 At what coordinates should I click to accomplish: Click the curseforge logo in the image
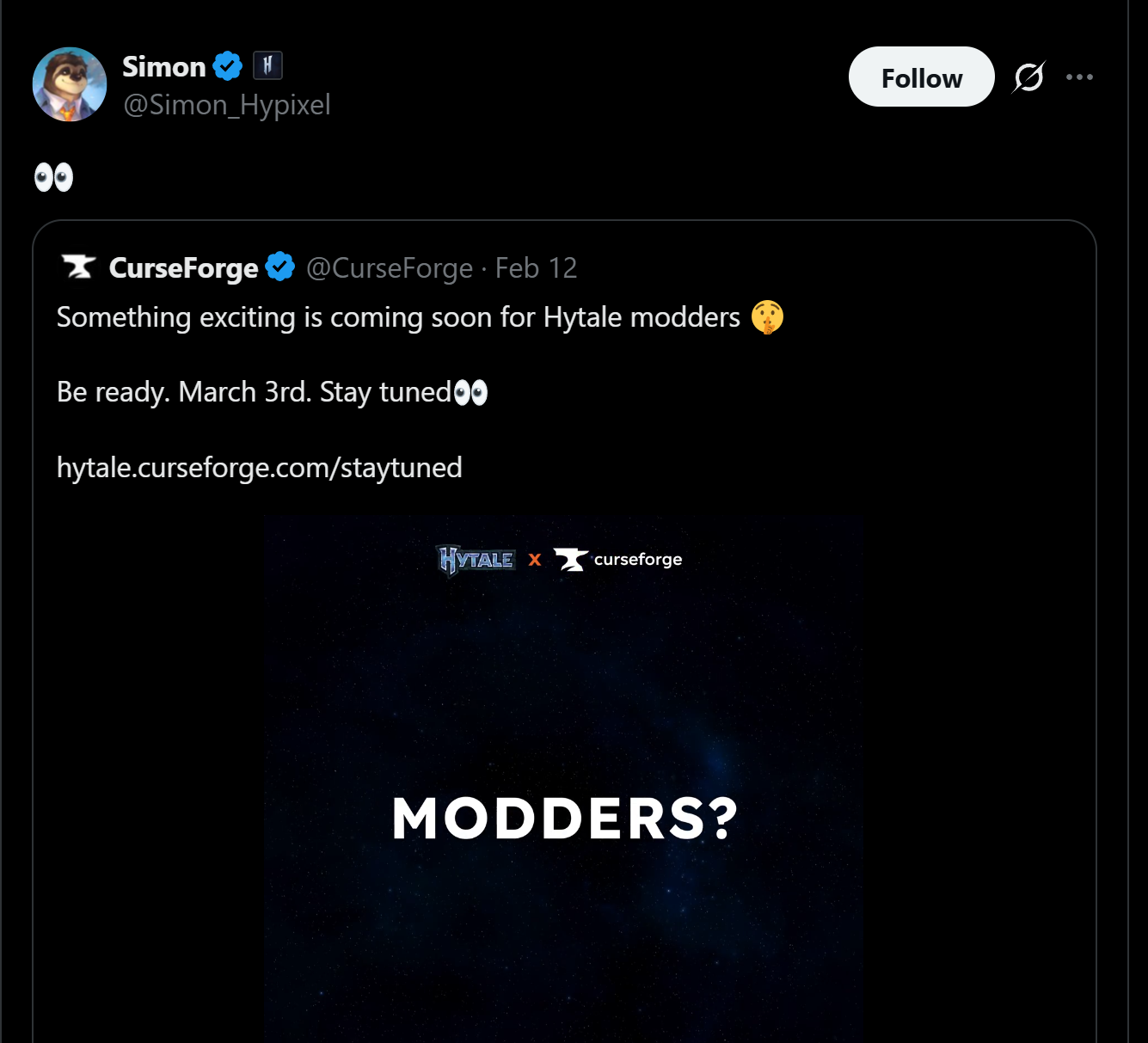[x=618, y=560]
